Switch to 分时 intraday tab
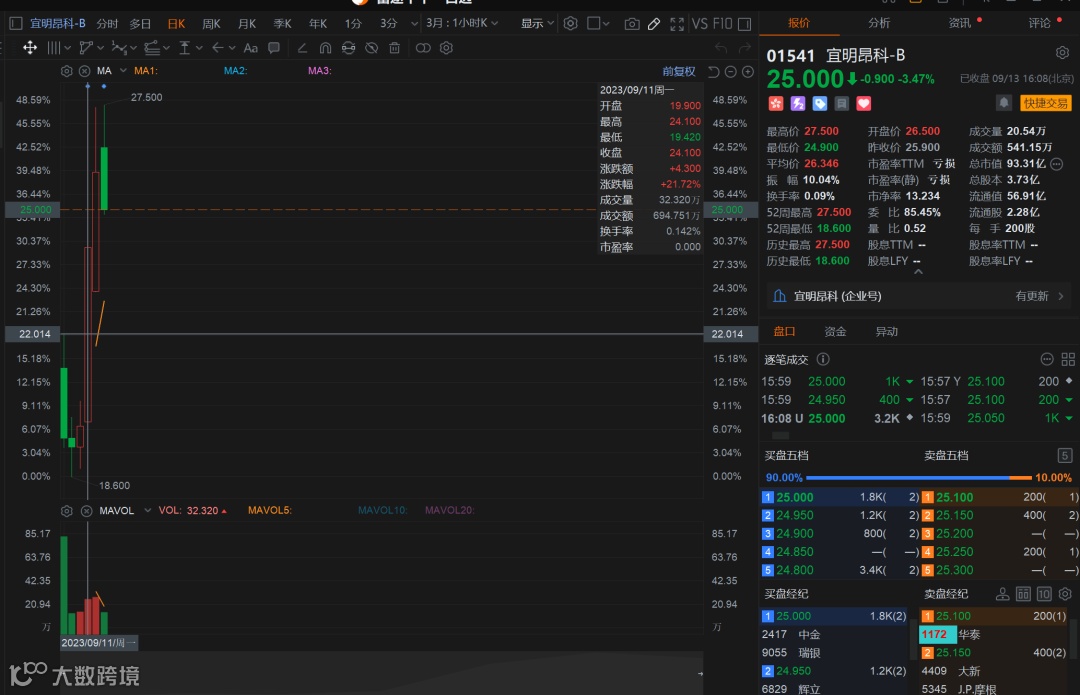Viewport: 1080px width, 695px height. click(x=107, y=23)
